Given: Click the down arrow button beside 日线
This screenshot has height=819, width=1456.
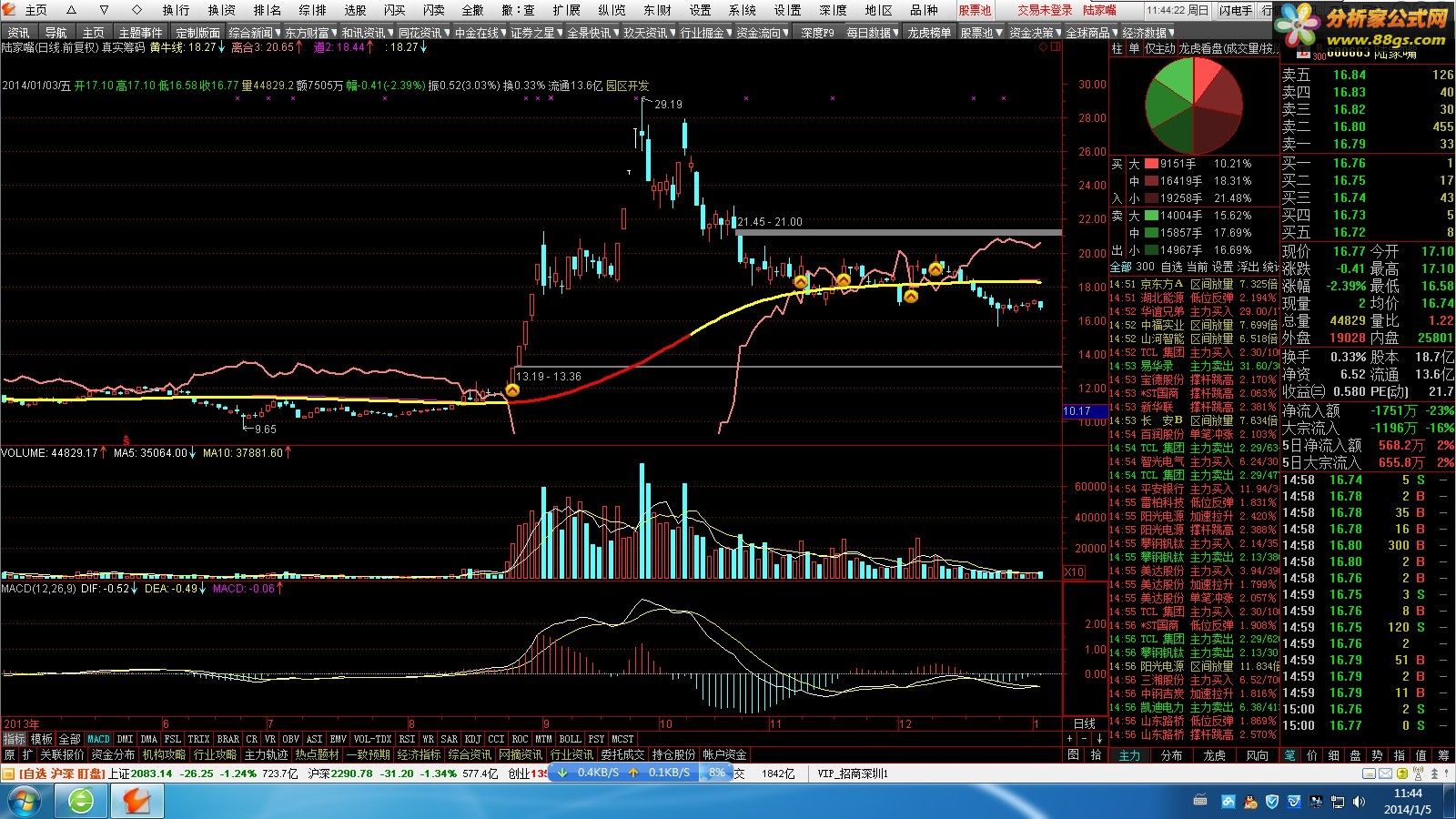Looking at the screenshot, I should coord(1098,738).
